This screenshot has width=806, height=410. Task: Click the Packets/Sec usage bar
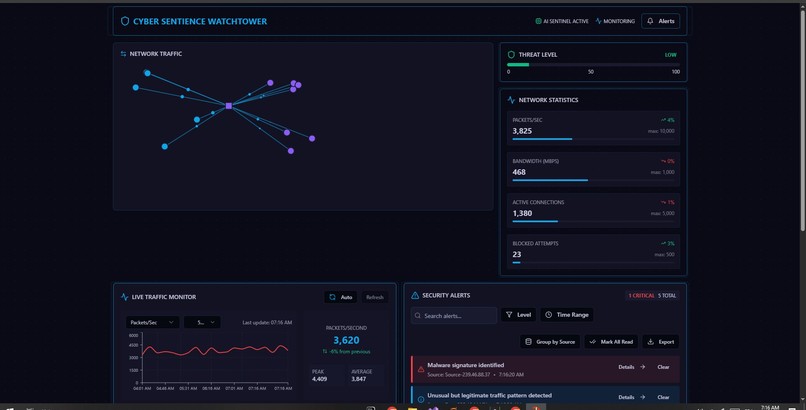coord(593,139)
